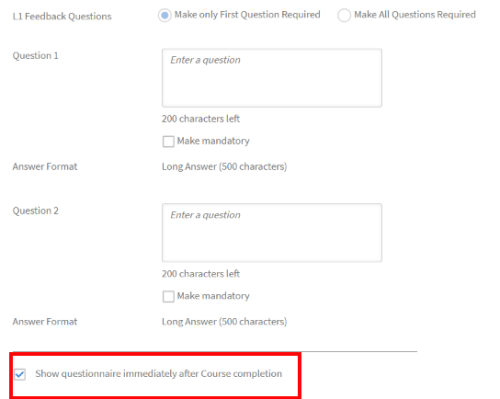Image resolution: width=500 pixels, height=399 pixels.
Task: Click the Make mandatory text label for Question 1
Action: (213, 141)
